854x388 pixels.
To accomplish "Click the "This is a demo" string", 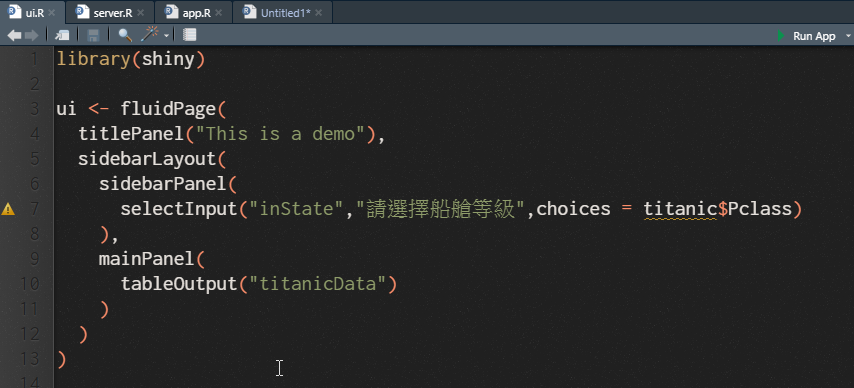I will coord(280,134).
